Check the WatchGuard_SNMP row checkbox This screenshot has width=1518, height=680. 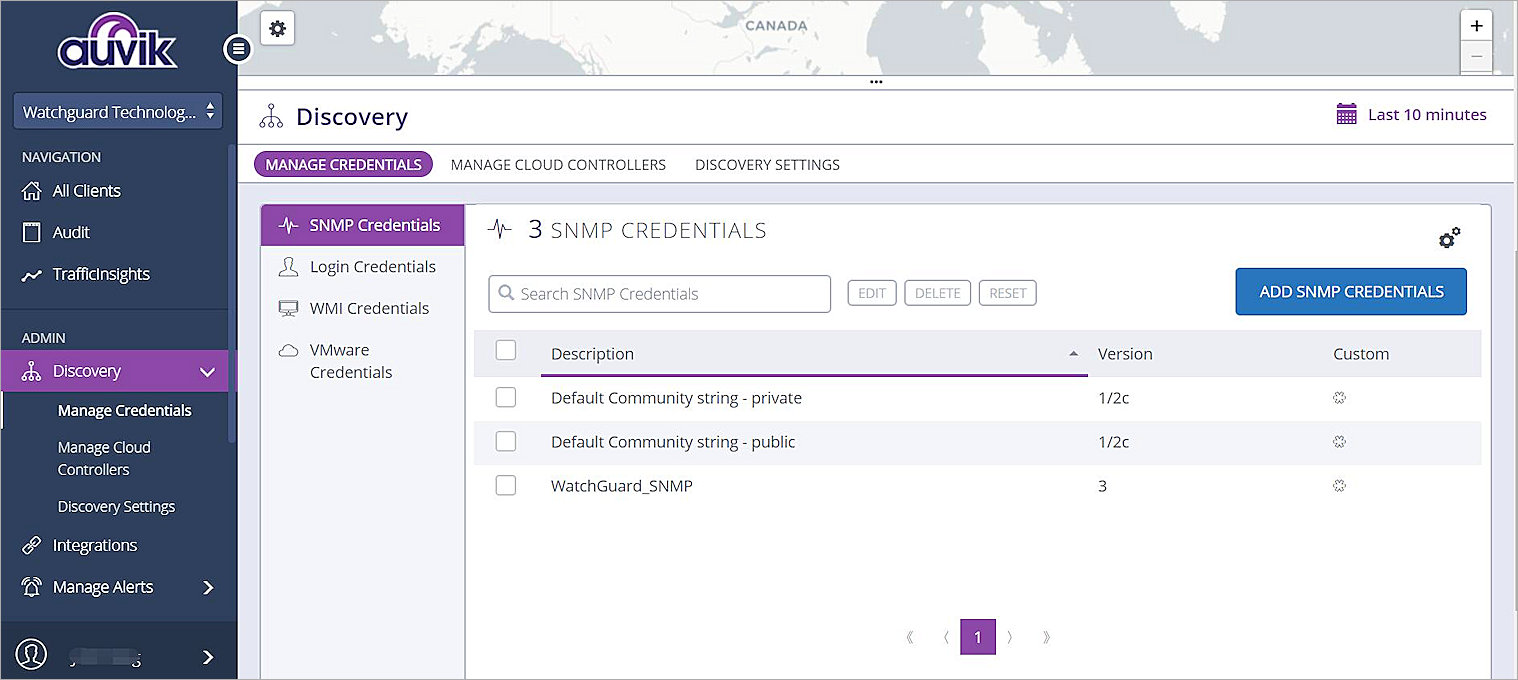point(506,486)
